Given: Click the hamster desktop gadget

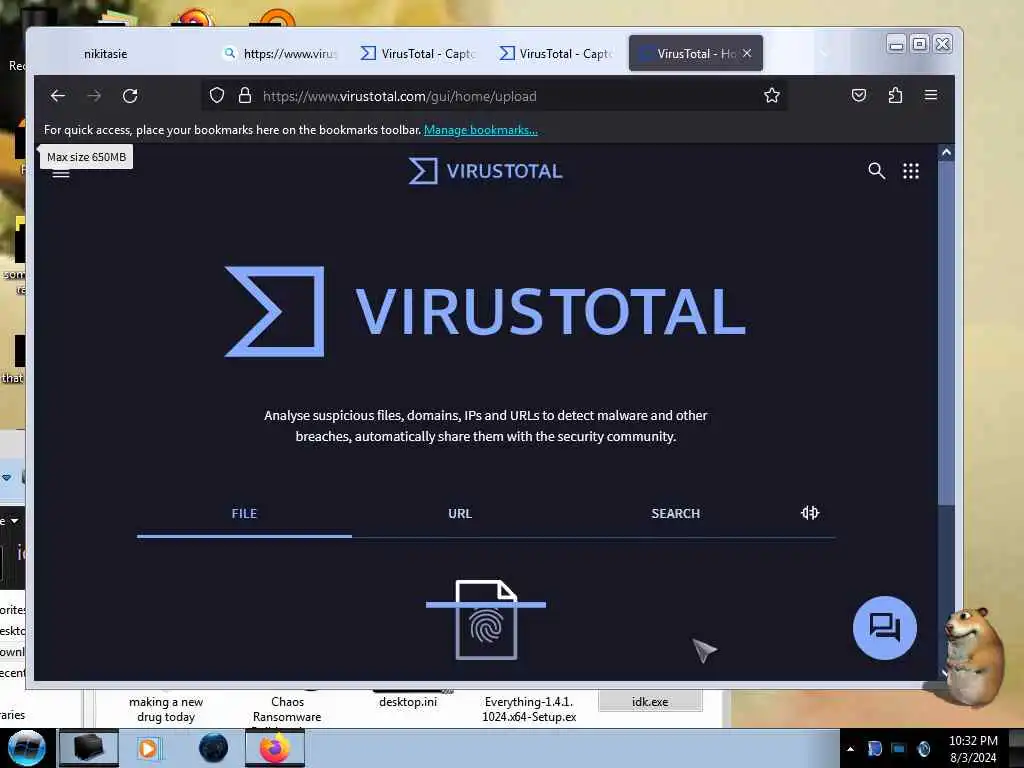Looking at the screenshot, I should pyautogui.click(x=974, y=656).
